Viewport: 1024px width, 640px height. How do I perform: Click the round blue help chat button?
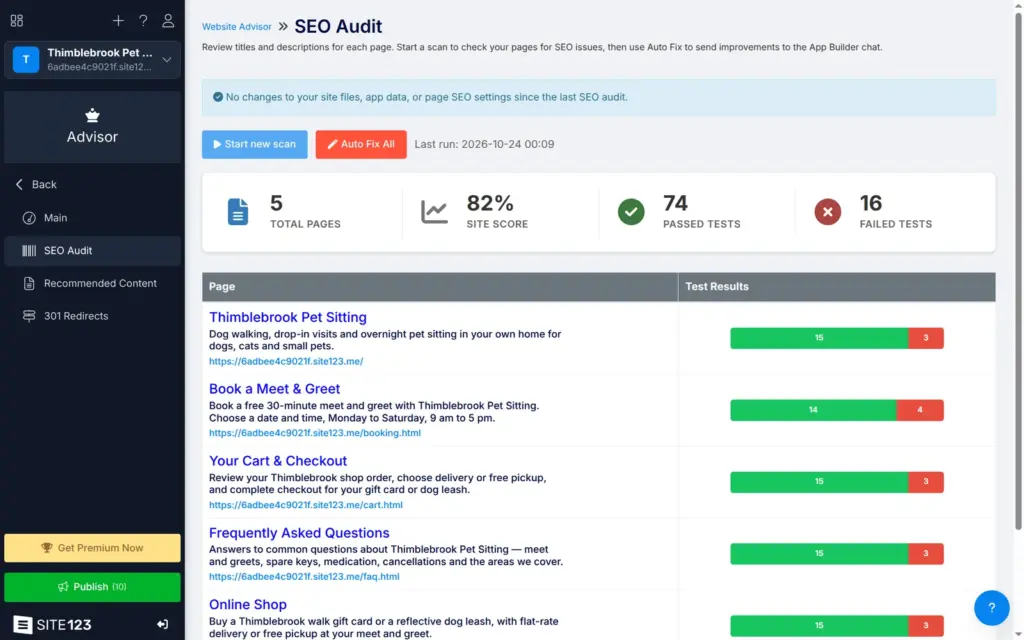991,608
